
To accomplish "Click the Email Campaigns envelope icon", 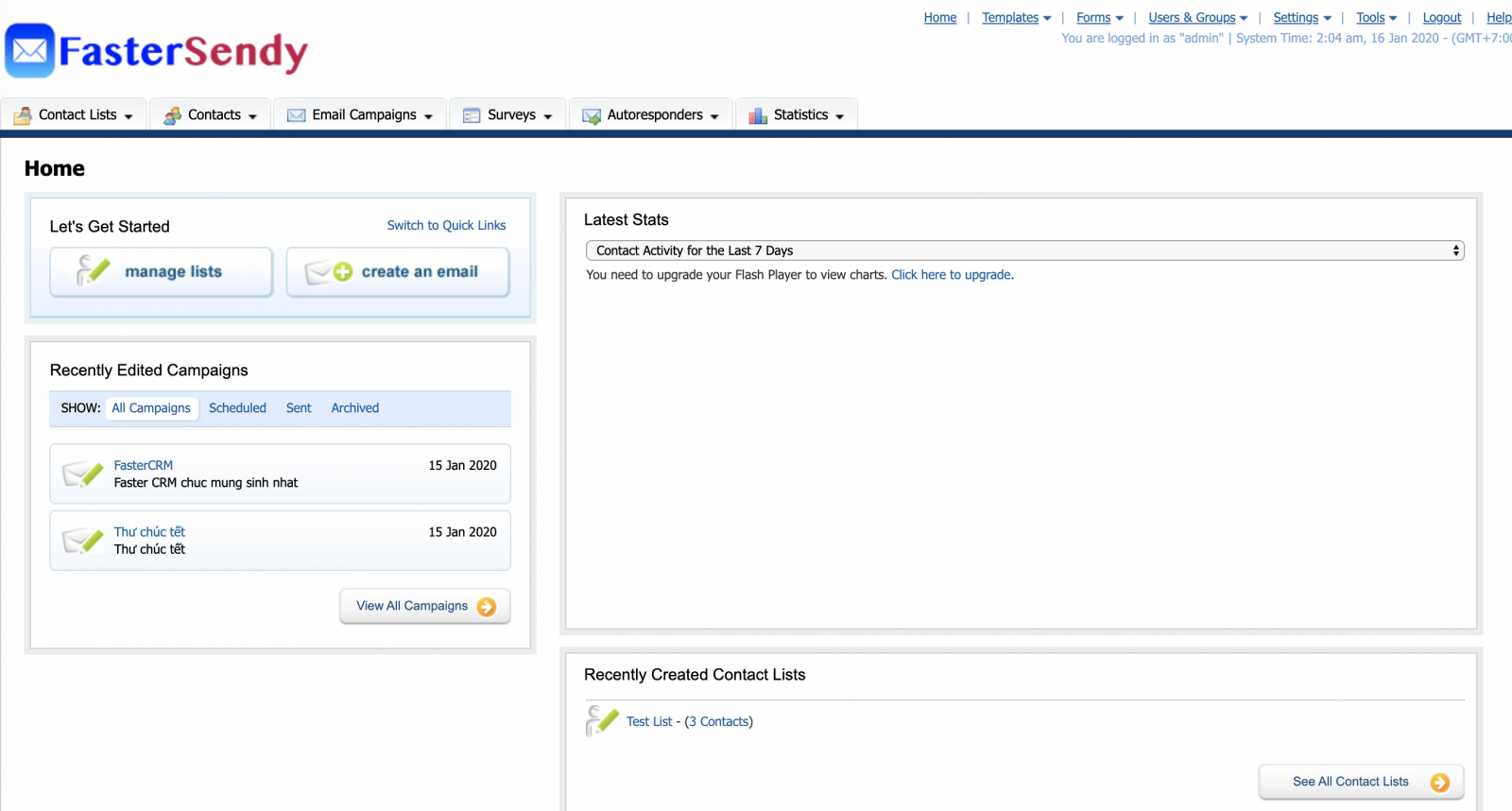I will coord(297,115).
